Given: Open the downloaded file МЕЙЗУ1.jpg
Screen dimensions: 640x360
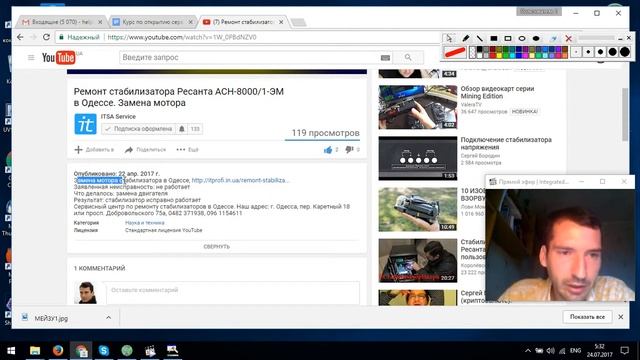Looking at the screenshot, I should pyautogui.click(x=51, y=318).
